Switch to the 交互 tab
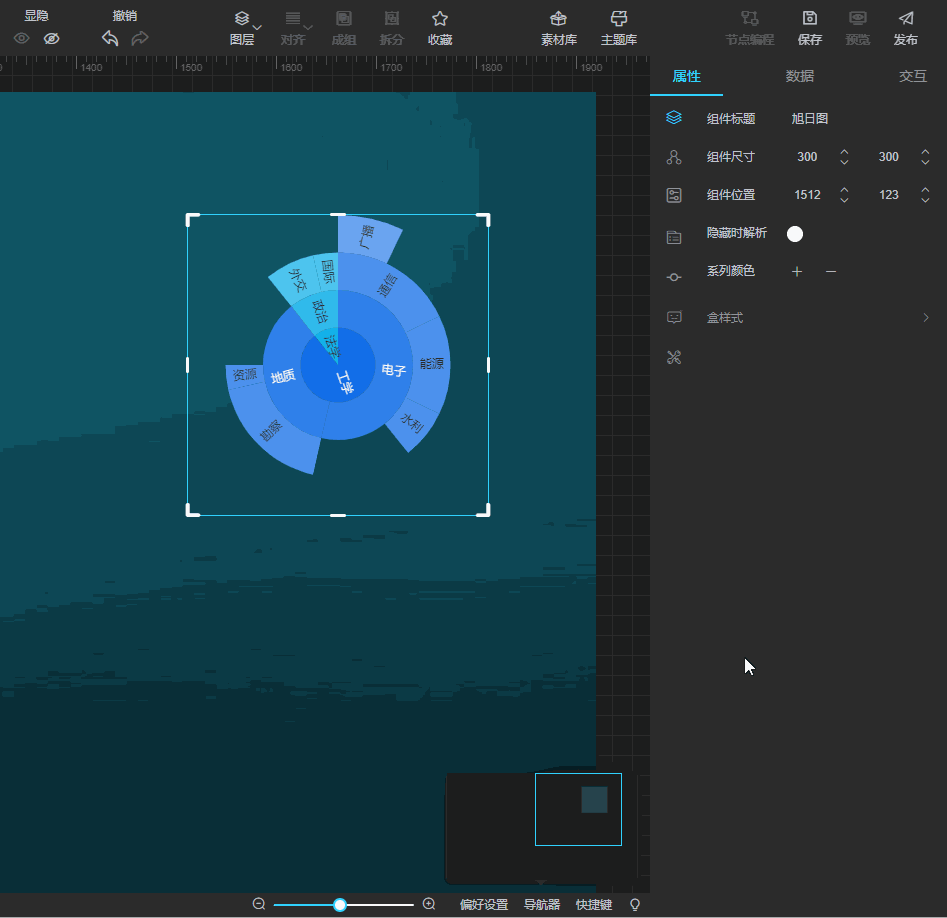Image resolution: width=947 pixels, height=918 pixels. (x=913, y=76)
